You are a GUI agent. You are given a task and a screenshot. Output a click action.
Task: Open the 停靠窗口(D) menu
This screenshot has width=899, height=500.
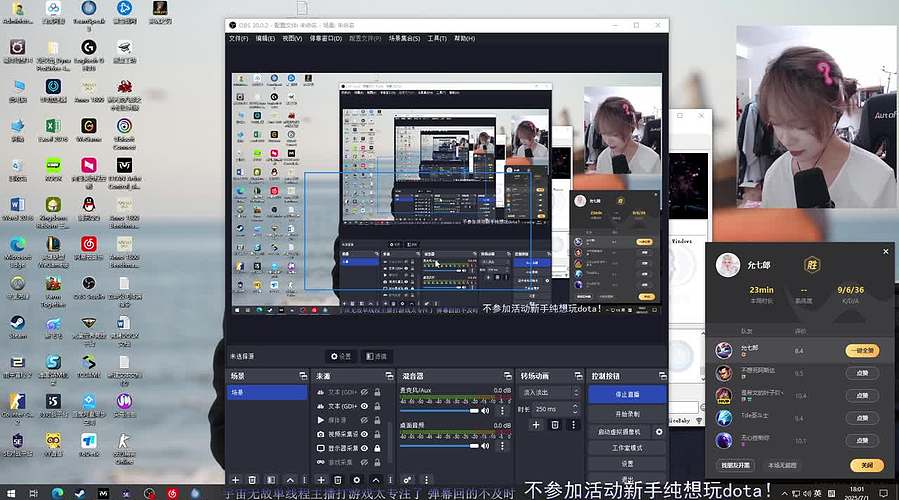[326, 38]
